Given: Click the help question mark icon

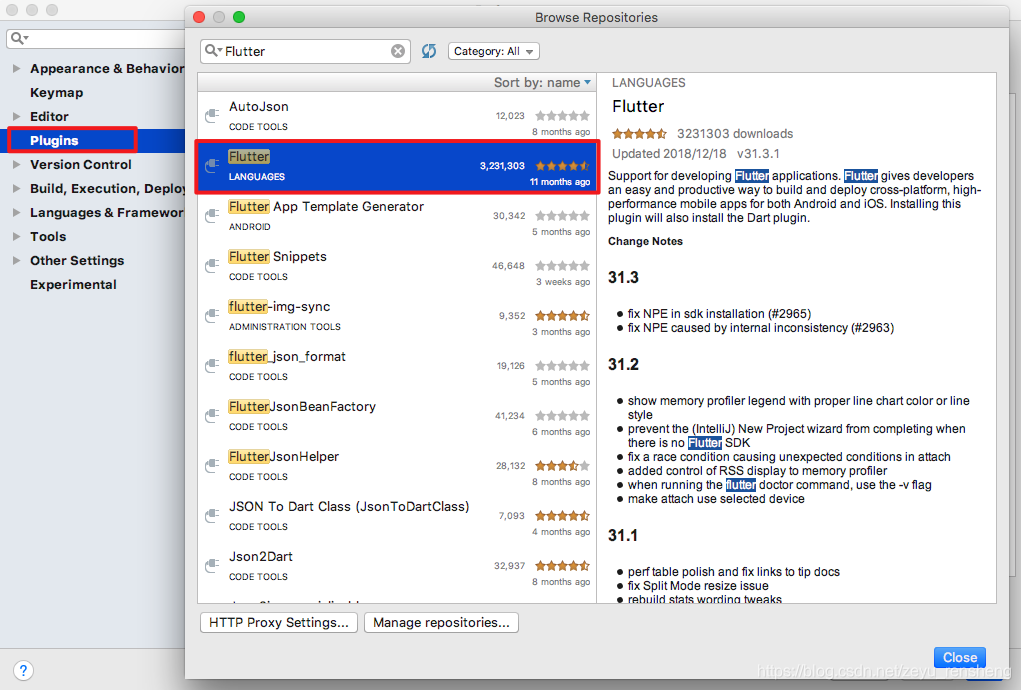Looking at the screenshot, I should [23, 670].
